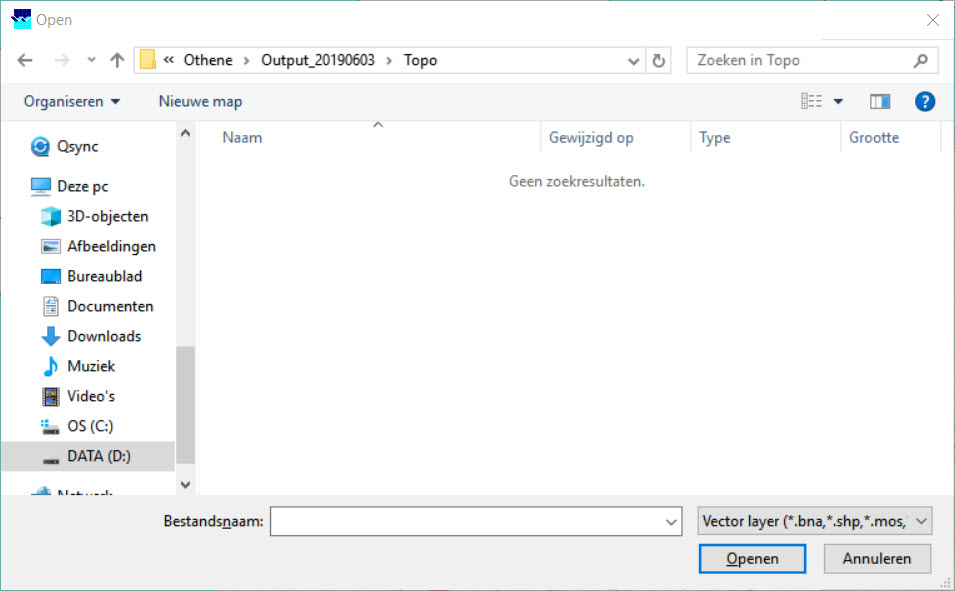The image size is (955, 591).
Task: Click the Bestandsnaam text field
Action: click(x=465, y=521)
